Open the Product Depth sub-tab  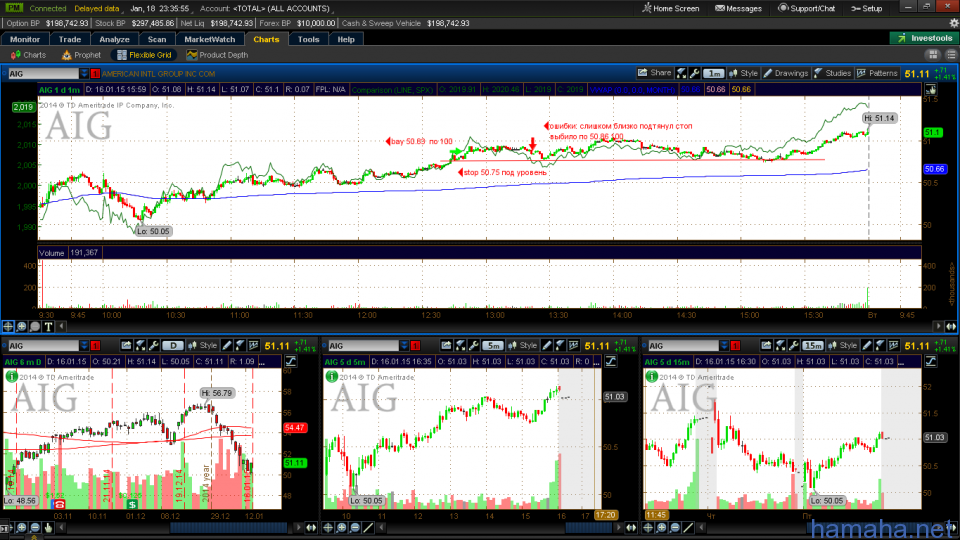coord(217,55)
